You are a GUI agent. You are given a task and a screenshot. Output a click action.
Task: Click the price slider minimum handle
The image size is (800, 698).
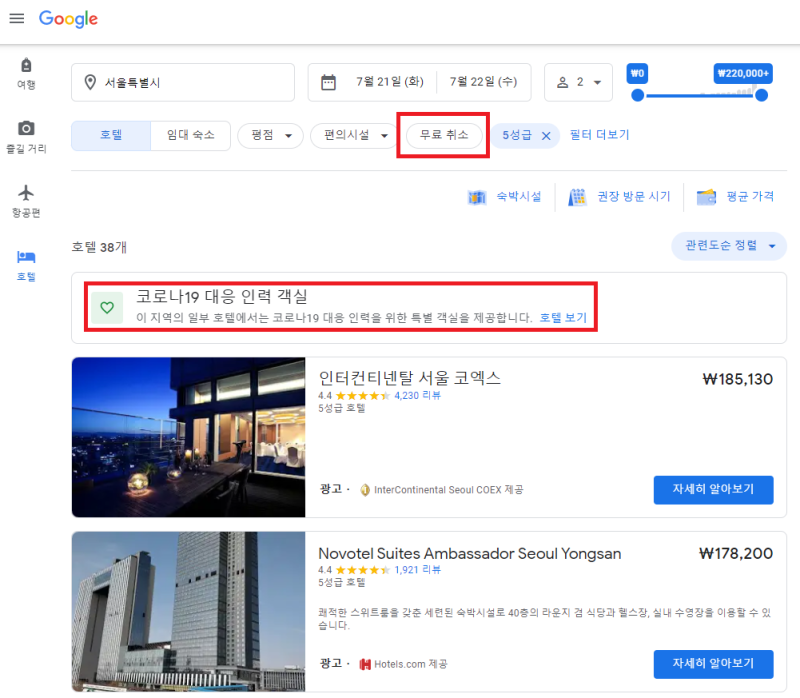(x=638, y=95)
